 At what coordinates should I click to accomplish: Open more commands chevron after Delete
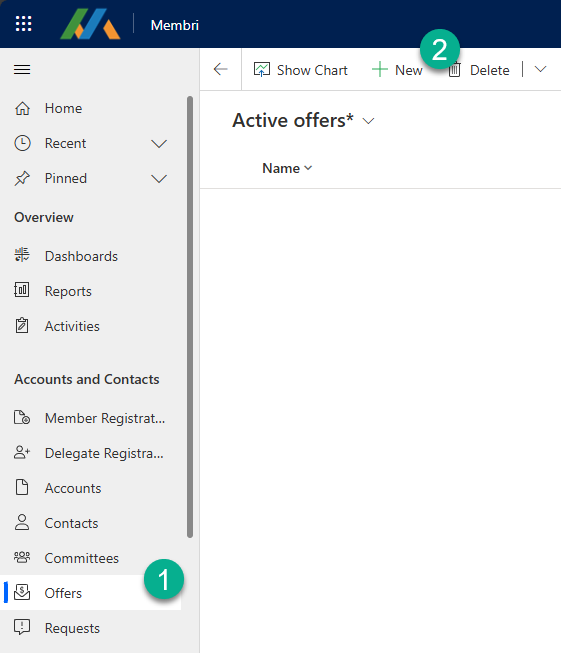tap(540, 70)
